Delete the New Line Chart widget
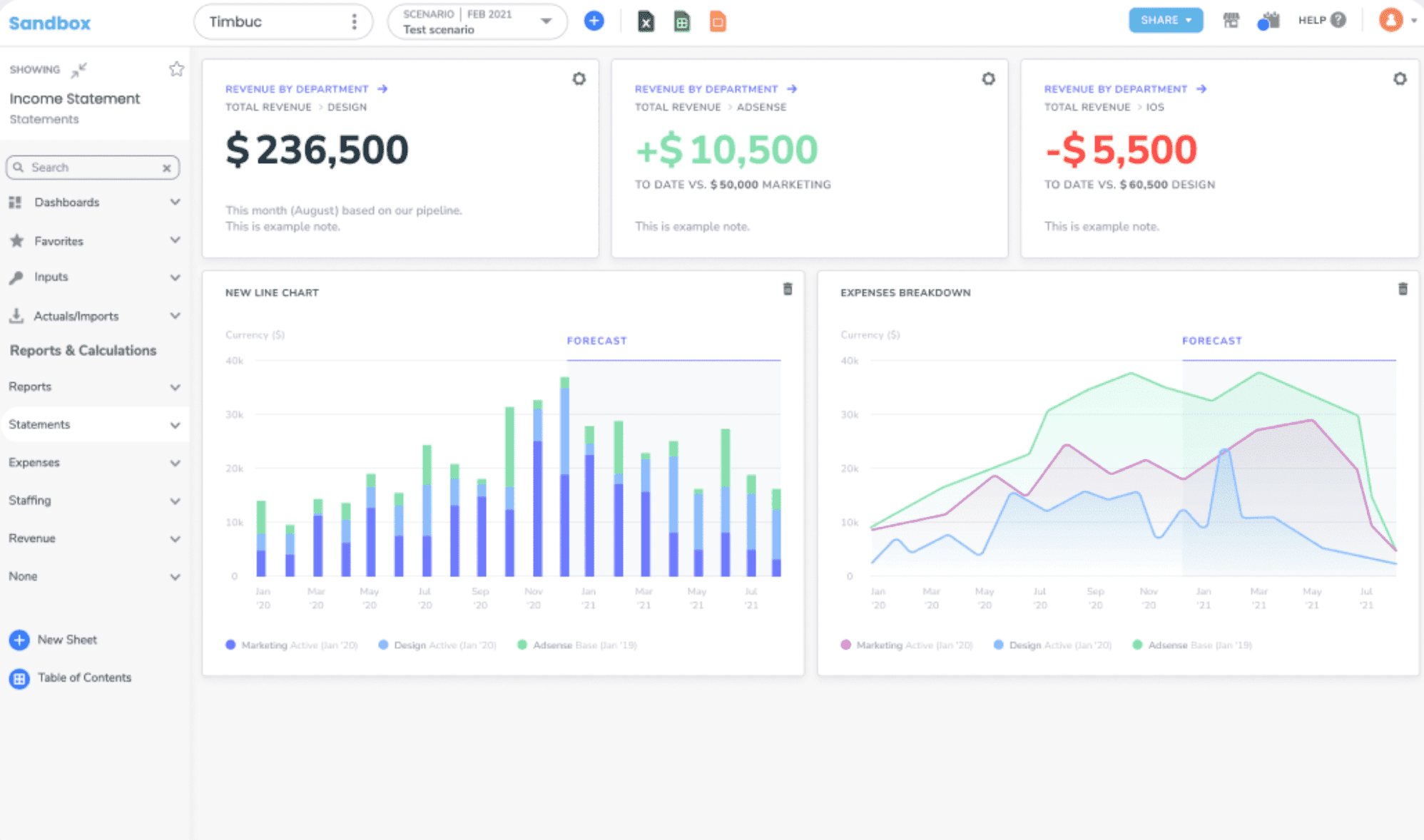Screen dimensions: 1424x840 pyautogui.click(x=788, y=290)
